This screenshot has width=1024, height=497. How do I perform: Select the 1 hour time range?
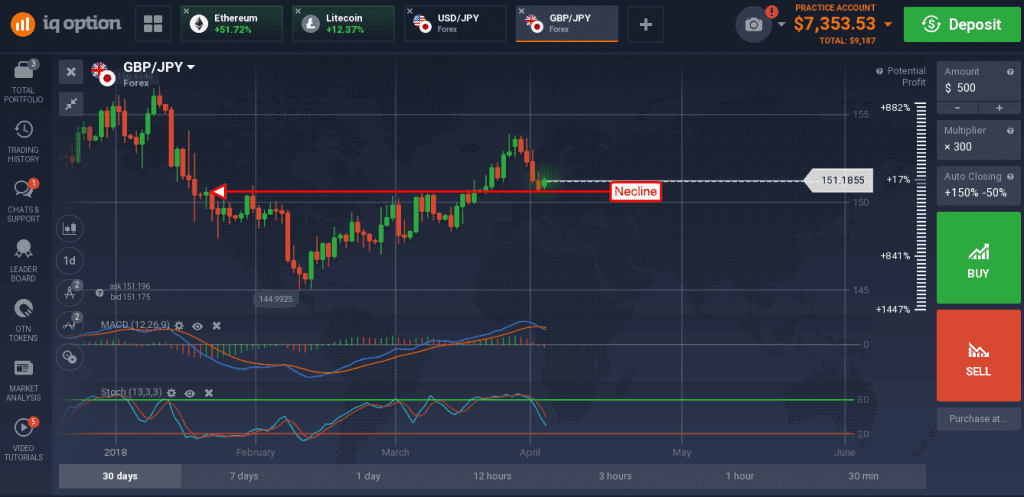click(x=739, y=476)
